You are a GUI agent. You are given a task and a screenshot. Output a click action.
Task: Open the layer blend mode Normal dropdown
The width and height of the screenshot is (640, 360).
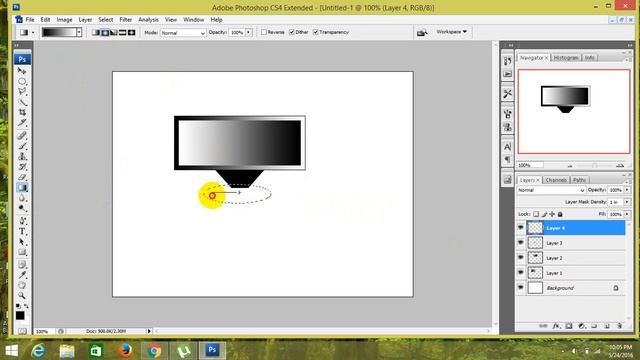pos(551,190)
